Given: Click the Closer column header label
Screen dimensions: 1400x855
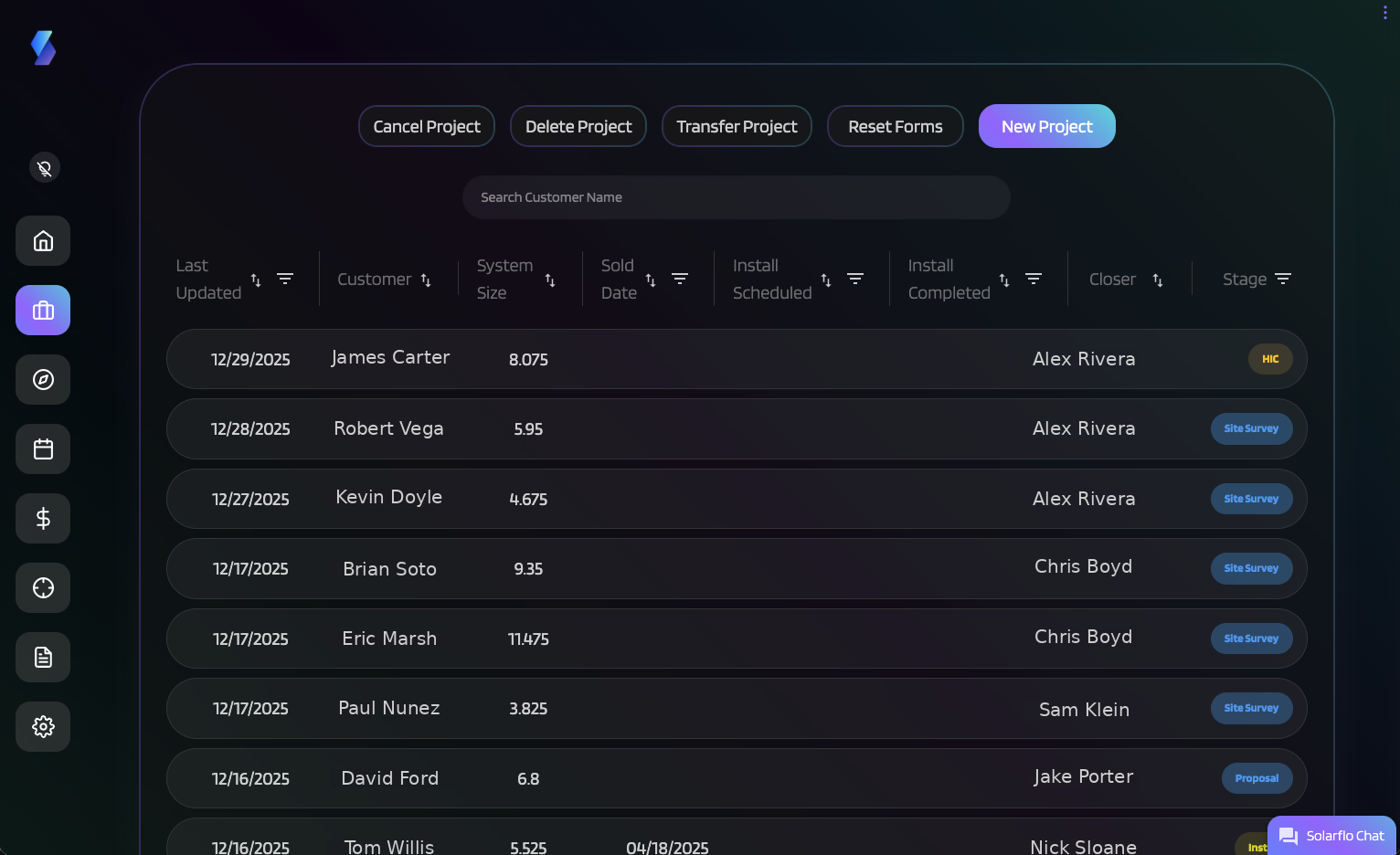Looking at the screenshot, I should (x=1112, y=280).
